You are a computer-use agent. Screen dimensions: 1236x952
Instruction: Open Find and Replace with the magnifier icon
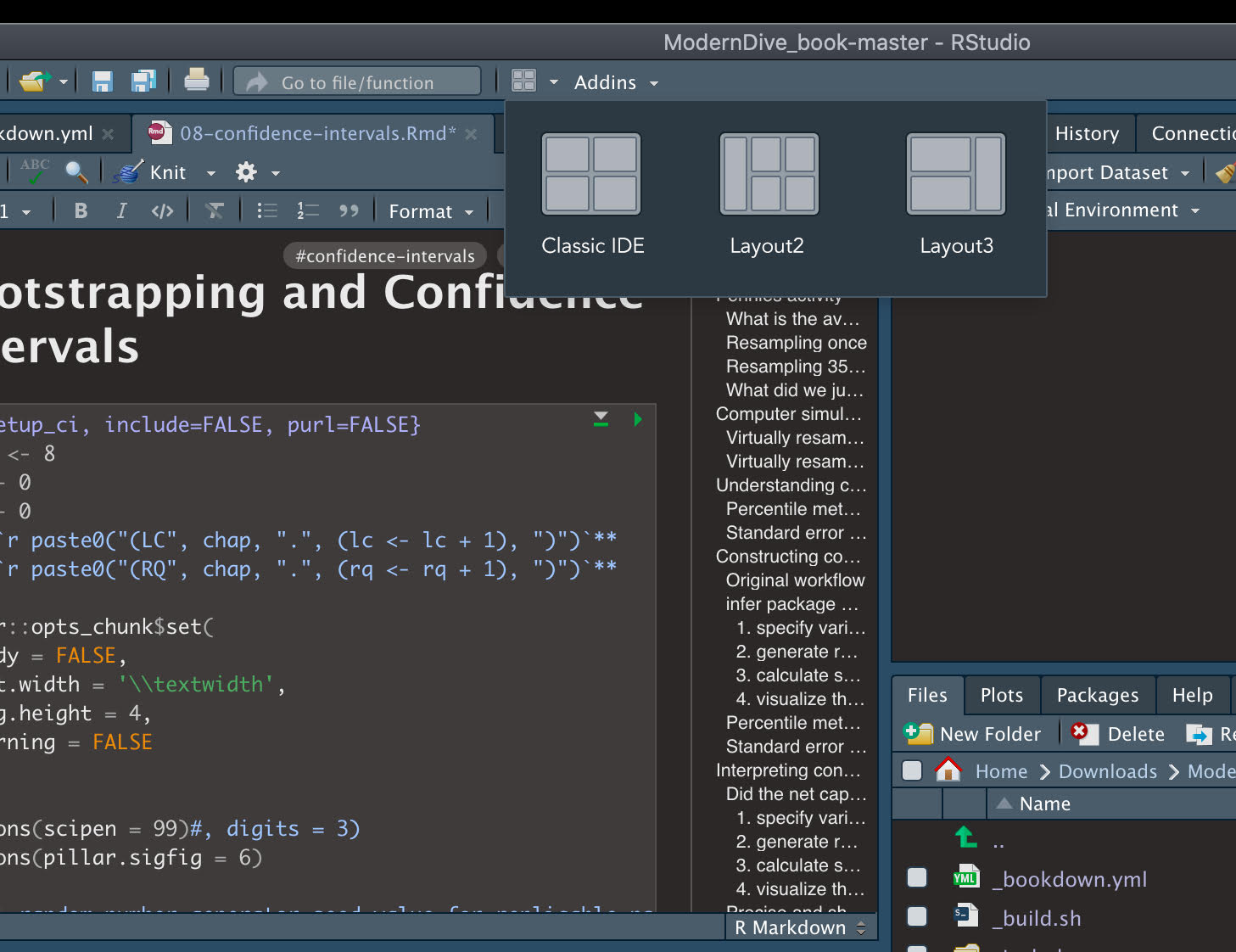pyautogui.click(x=77, y=171)
